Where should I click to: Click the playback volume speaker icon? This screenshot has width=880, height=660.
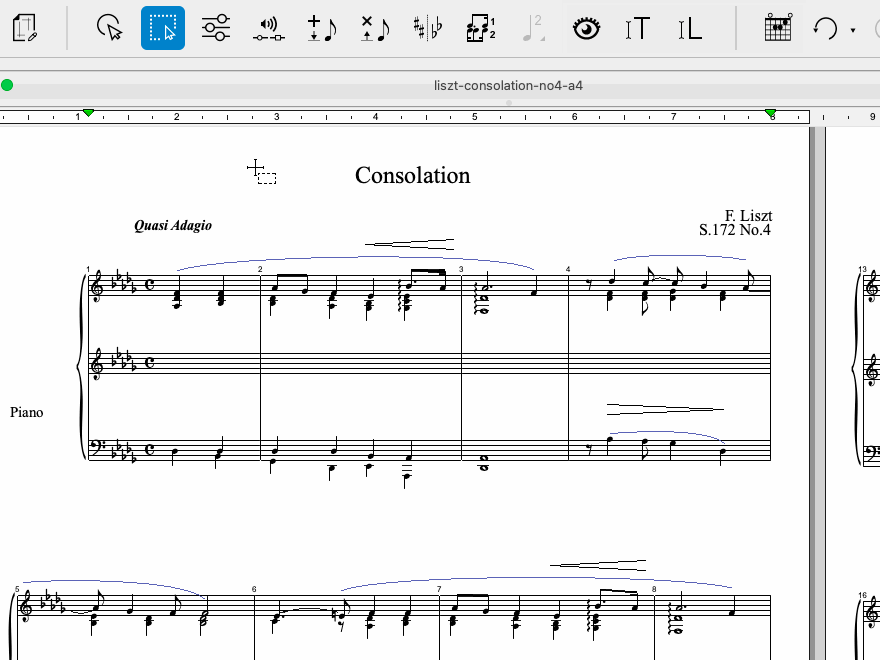click(x=267, y=28)
